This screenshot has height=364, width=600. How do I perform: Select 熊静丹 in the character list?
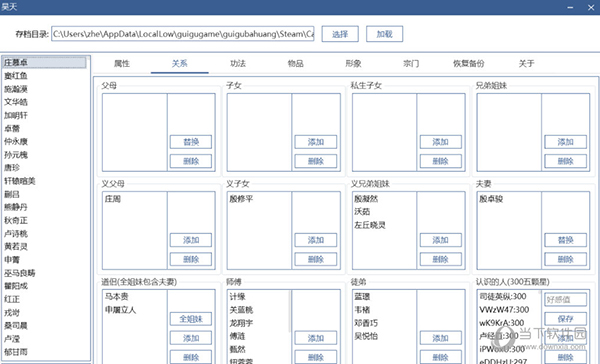pos(16,207)
